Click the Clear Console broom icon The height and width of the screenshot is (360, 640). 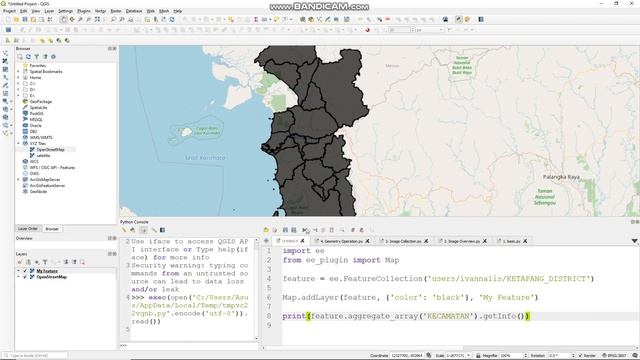coord(124,230)
